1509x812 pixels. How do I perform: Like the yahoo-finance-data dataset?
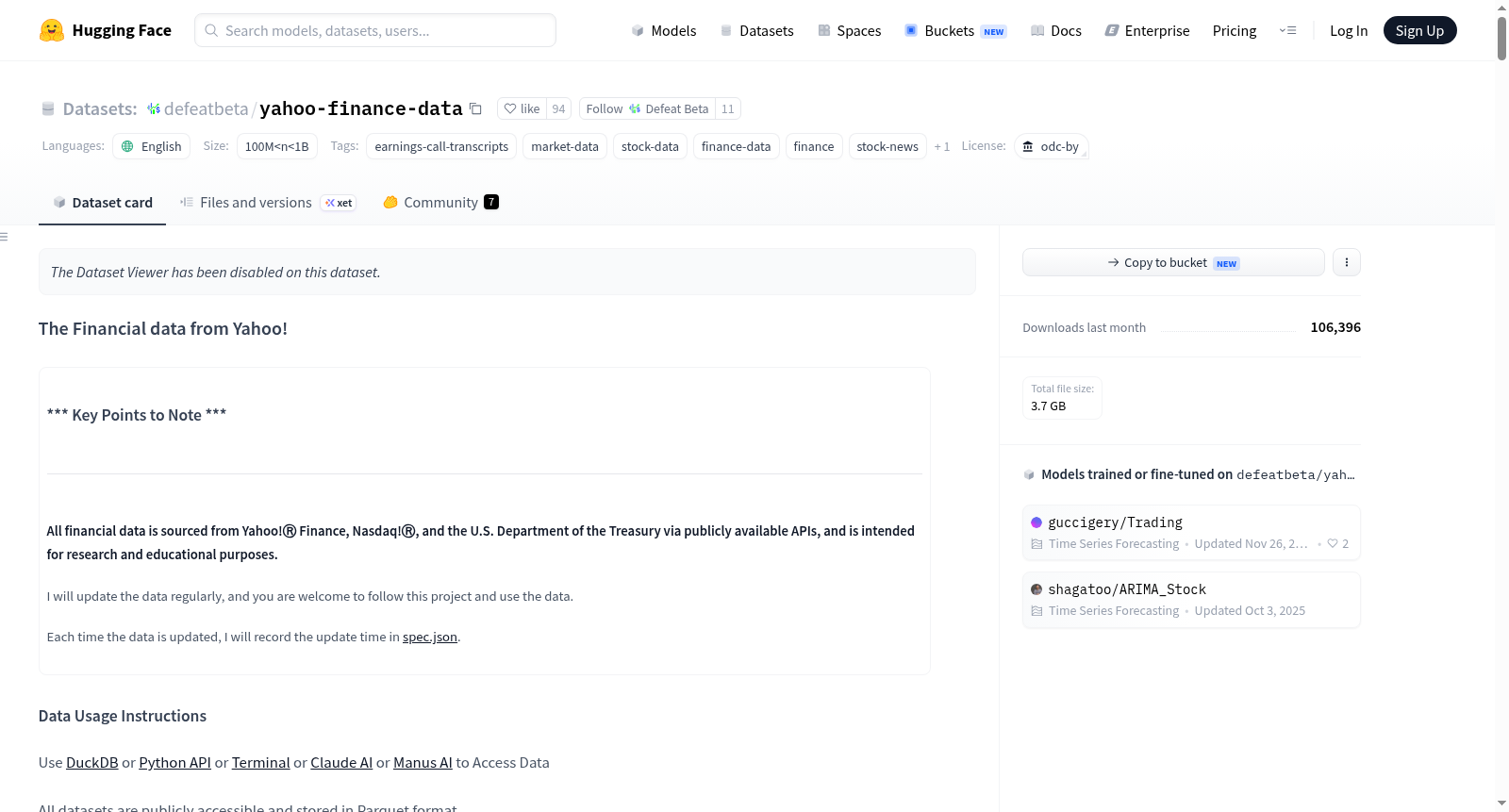point(522,109)
